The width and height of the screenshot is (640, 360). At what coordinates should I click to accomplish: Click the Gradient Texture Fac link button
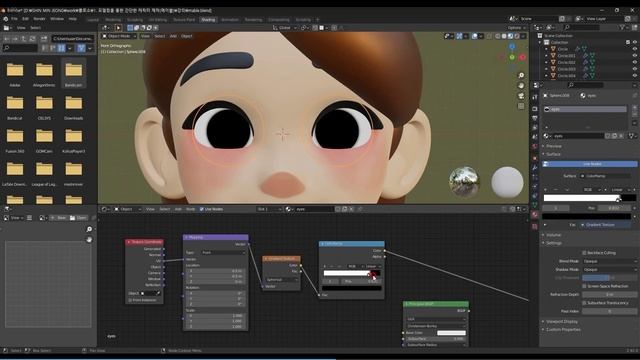tap(606, 224)
